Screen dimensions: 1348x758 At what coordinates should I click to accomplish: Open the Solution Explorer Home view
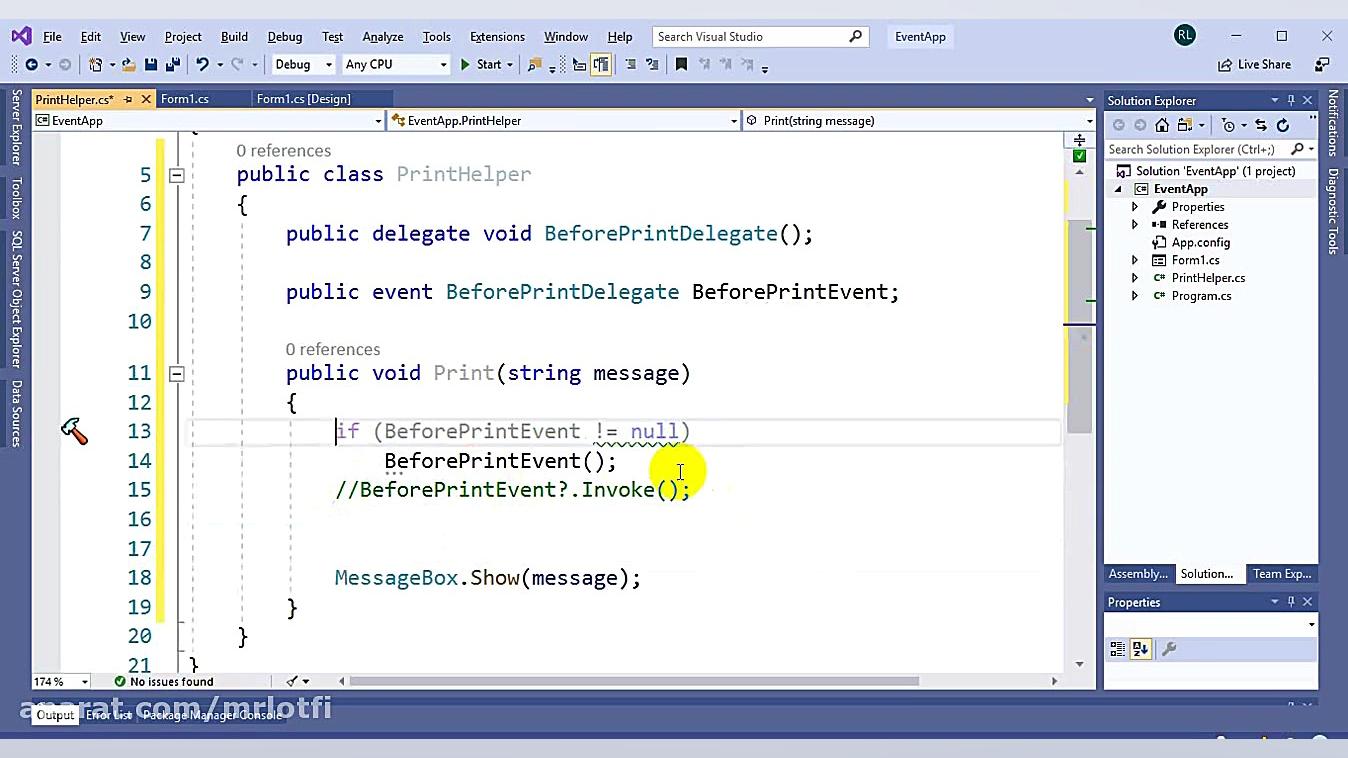point(1162,125)
